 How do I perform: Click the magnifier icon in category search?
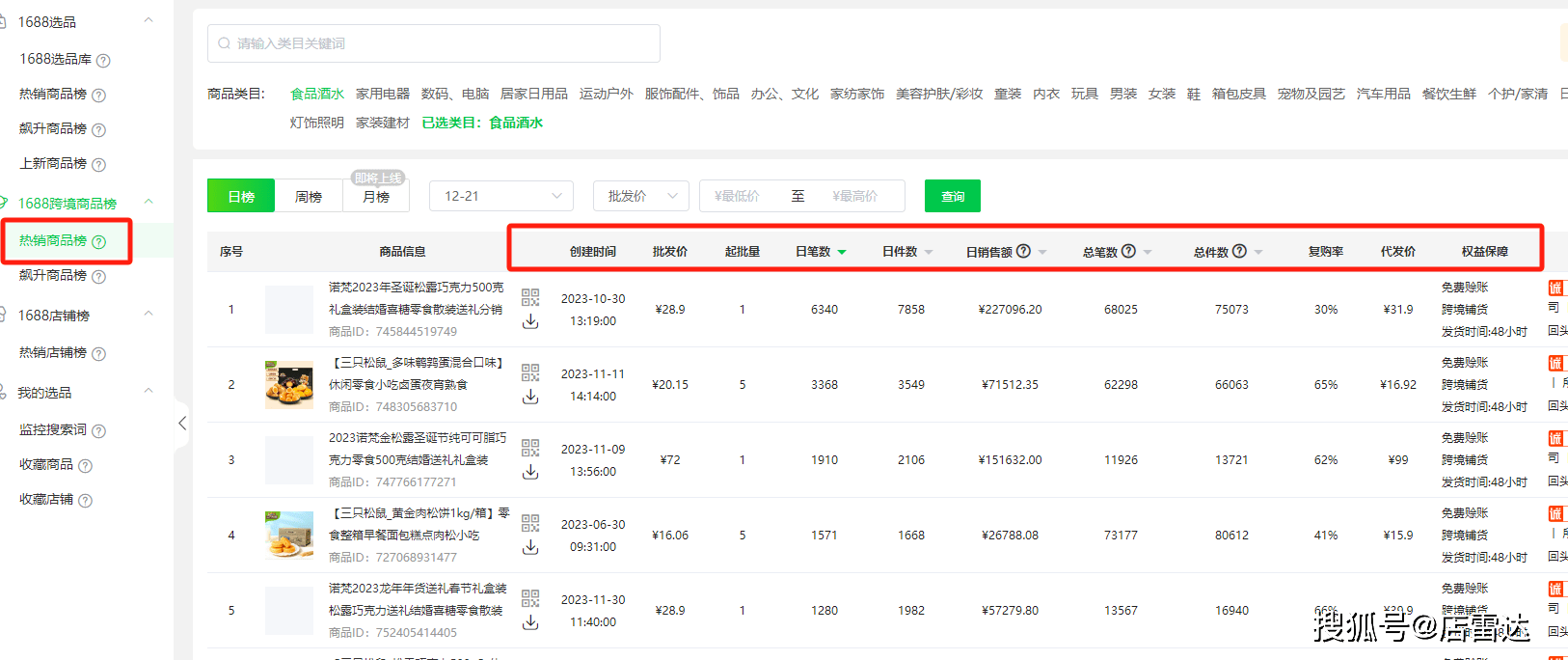[x=225, y=43]
